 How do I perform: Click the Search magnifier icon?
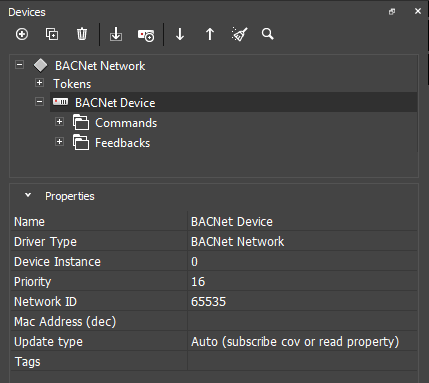point(268,34)
